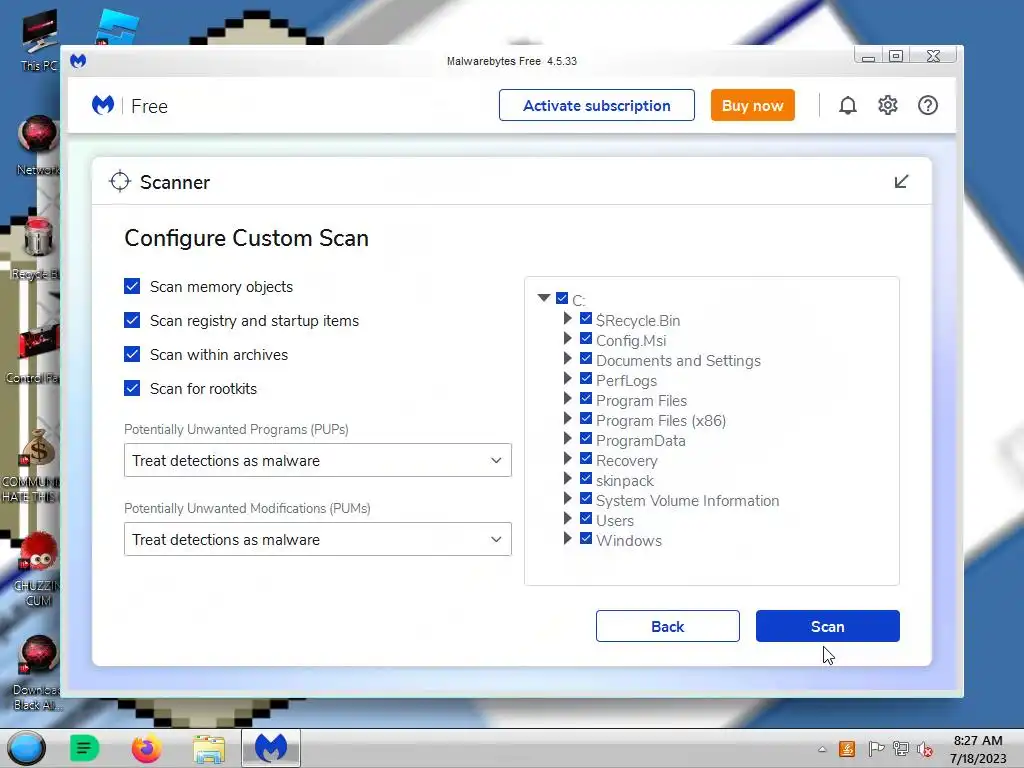1024x768 pixels.
Task: Expand the Recovery folder
Action: [x=568, y=458]
